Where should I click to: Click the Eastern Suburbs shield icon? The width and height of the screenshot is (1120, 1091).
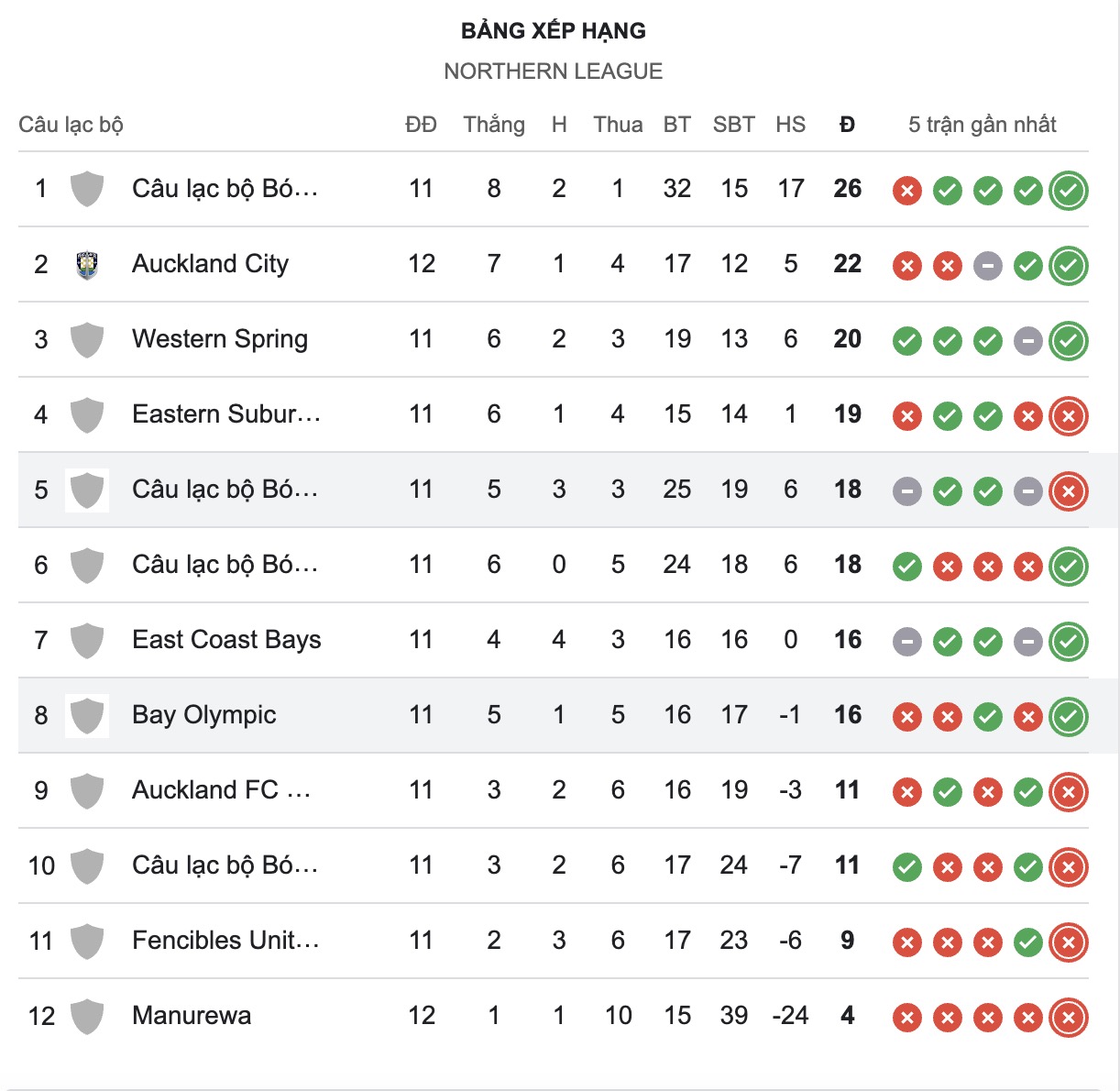click(x=87, y=414)
